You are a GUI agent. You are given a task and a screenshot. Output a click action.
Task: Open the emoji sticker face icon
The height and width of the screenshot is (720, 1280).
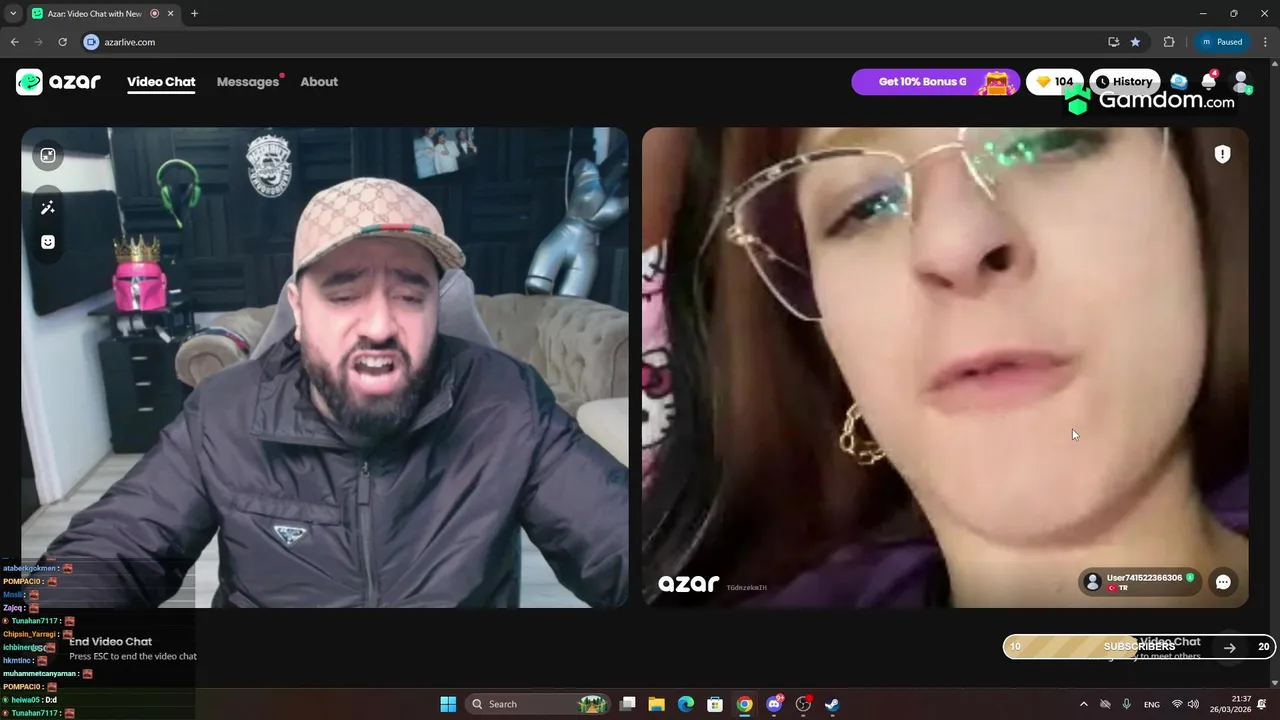[x=47, y=242]
